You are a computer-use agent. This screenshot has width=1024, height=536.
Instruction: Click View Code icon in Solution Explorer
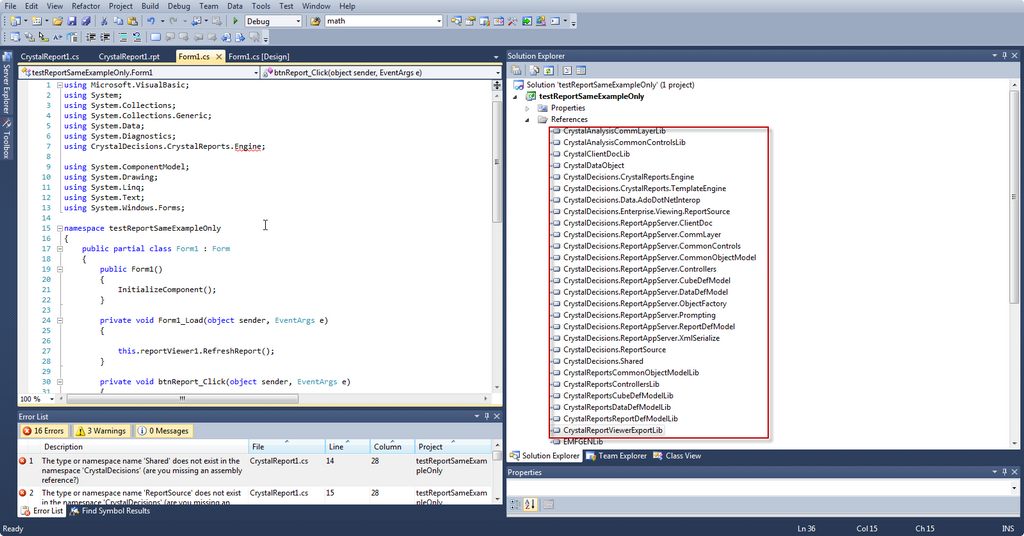tap(567, 71)
